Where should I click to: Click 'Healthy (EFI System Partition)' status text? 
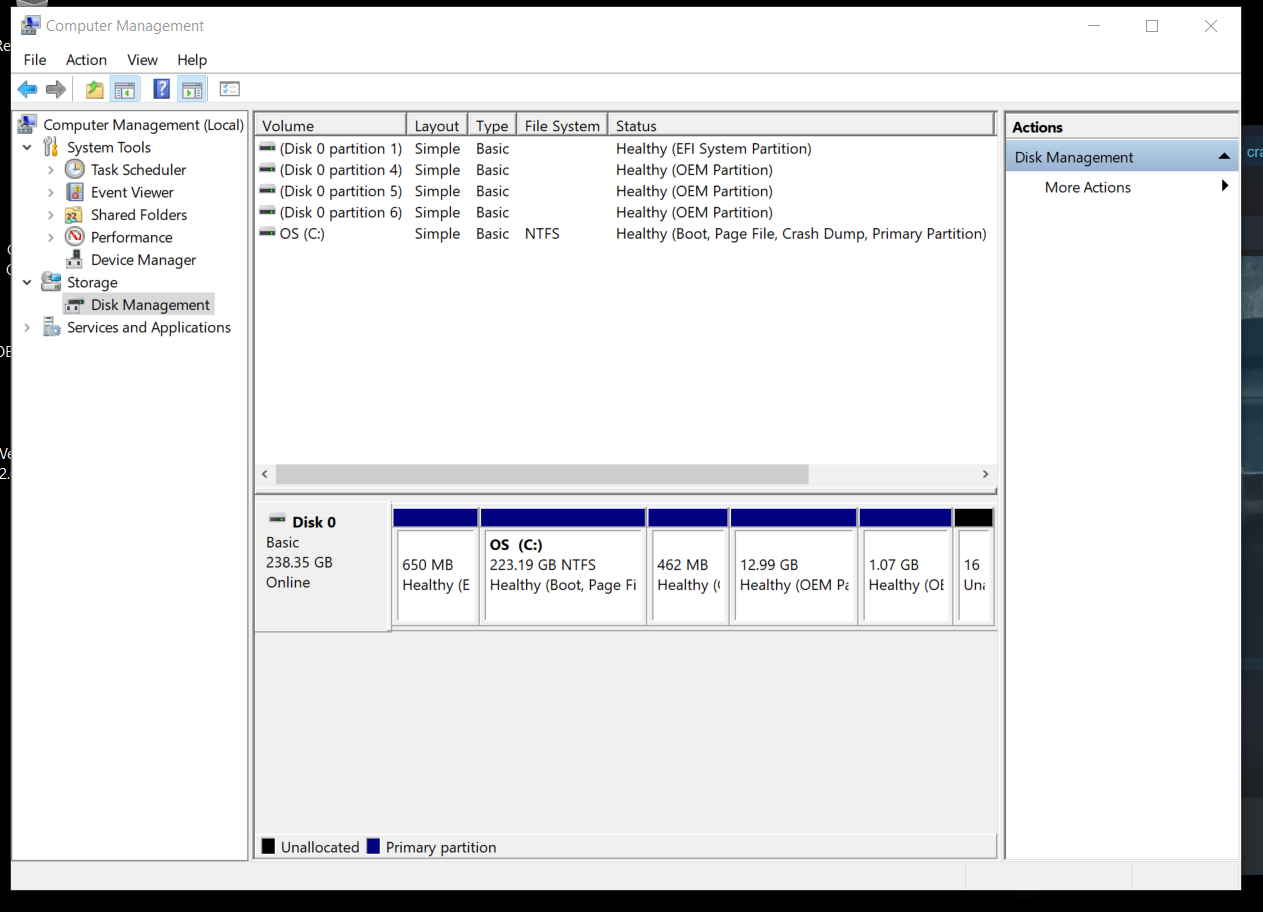click(x=714, y=149)
